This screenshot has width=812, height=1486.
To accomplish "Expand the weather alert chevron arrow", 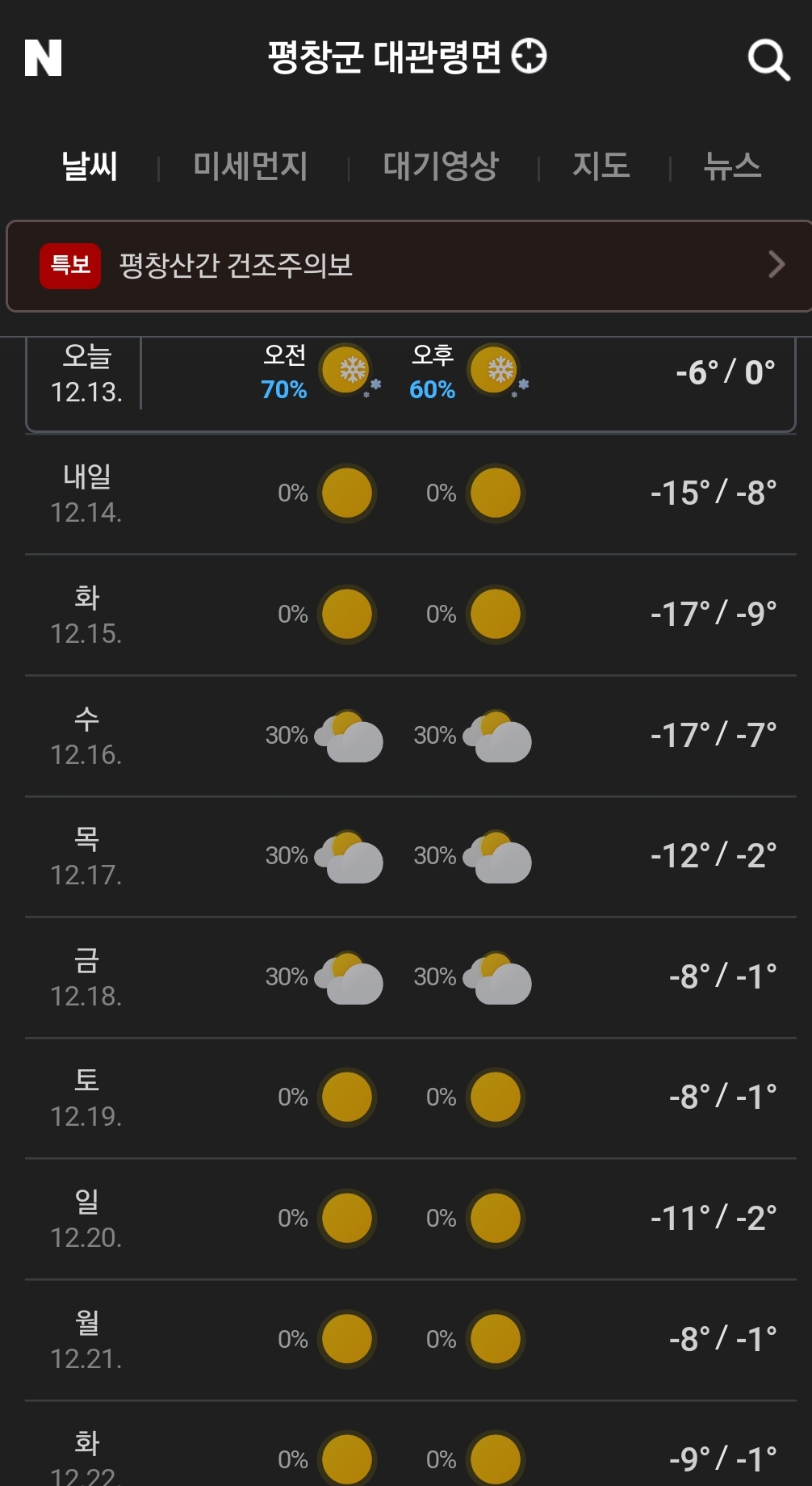I will (776, 265).
